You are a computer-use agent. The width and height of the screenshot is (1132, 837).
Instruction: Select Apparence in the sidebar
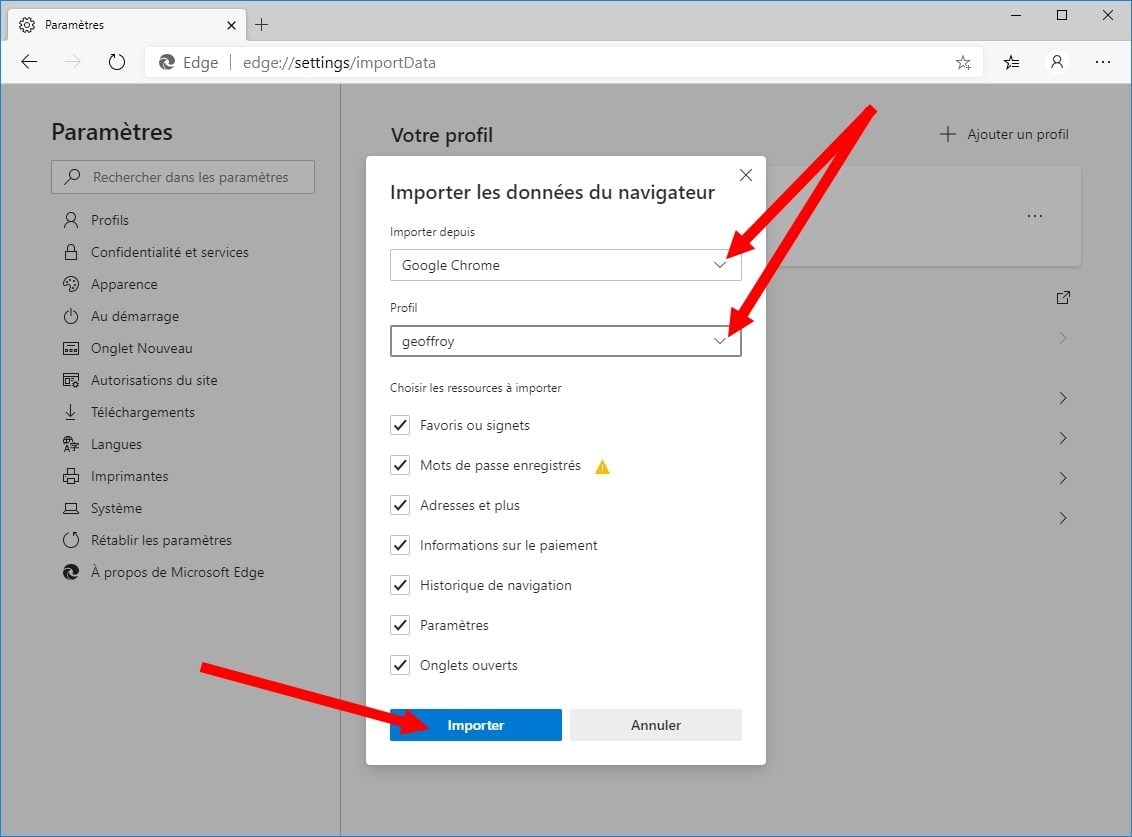pyautogui.click(x=124, y=284)
